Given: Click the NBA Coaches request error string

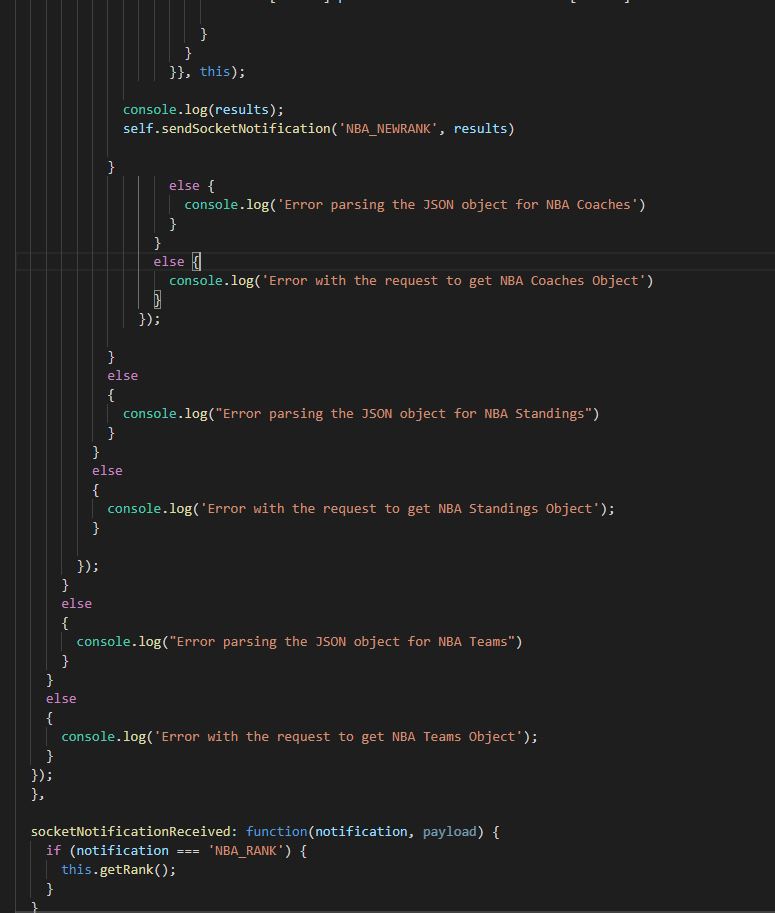Looking at the screenshot, I should (453, 281).
